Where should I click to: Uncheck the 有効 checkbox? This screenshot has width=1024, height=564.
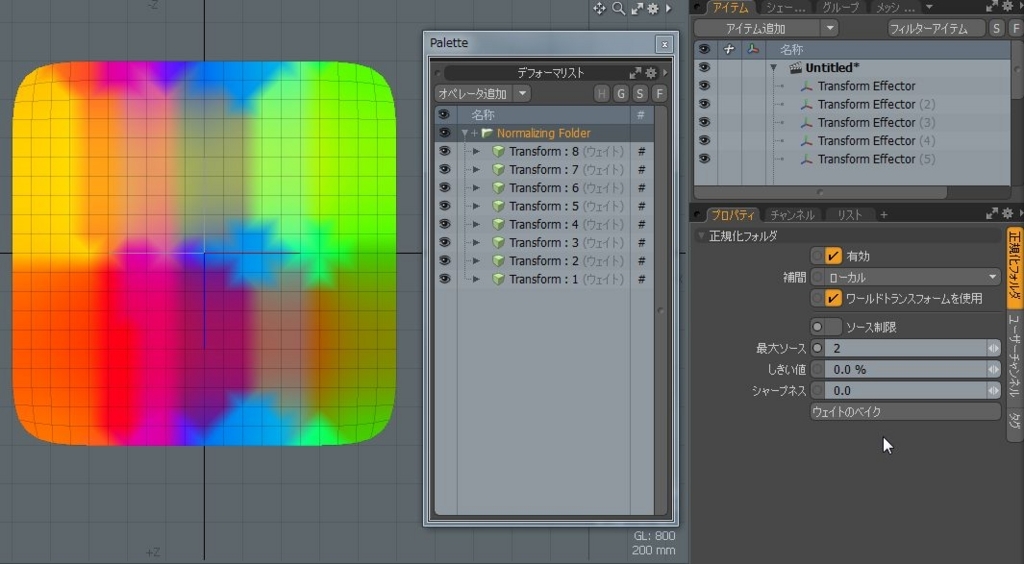click(833, 256)
